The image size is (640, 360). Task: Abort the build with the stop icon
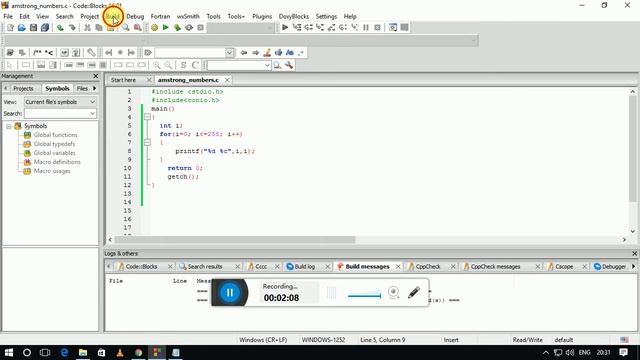pyautogui.click(x=200, y=27)
